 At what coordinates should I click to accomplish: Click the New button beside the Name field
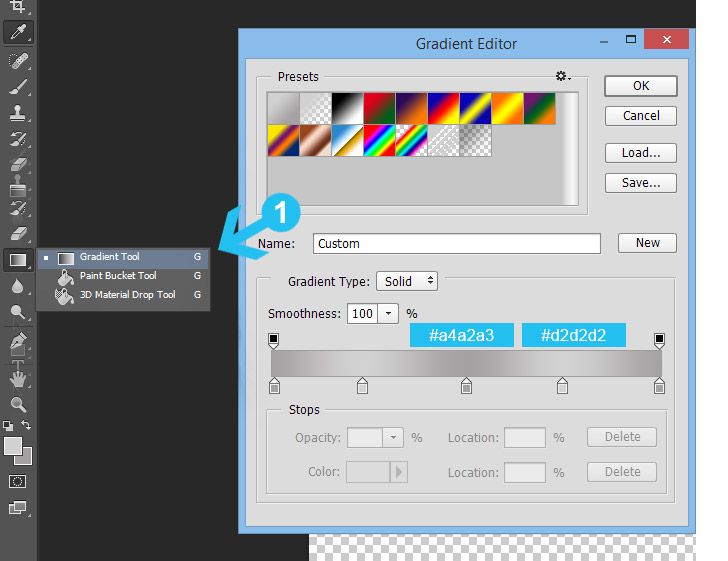(x=647, y=243)
